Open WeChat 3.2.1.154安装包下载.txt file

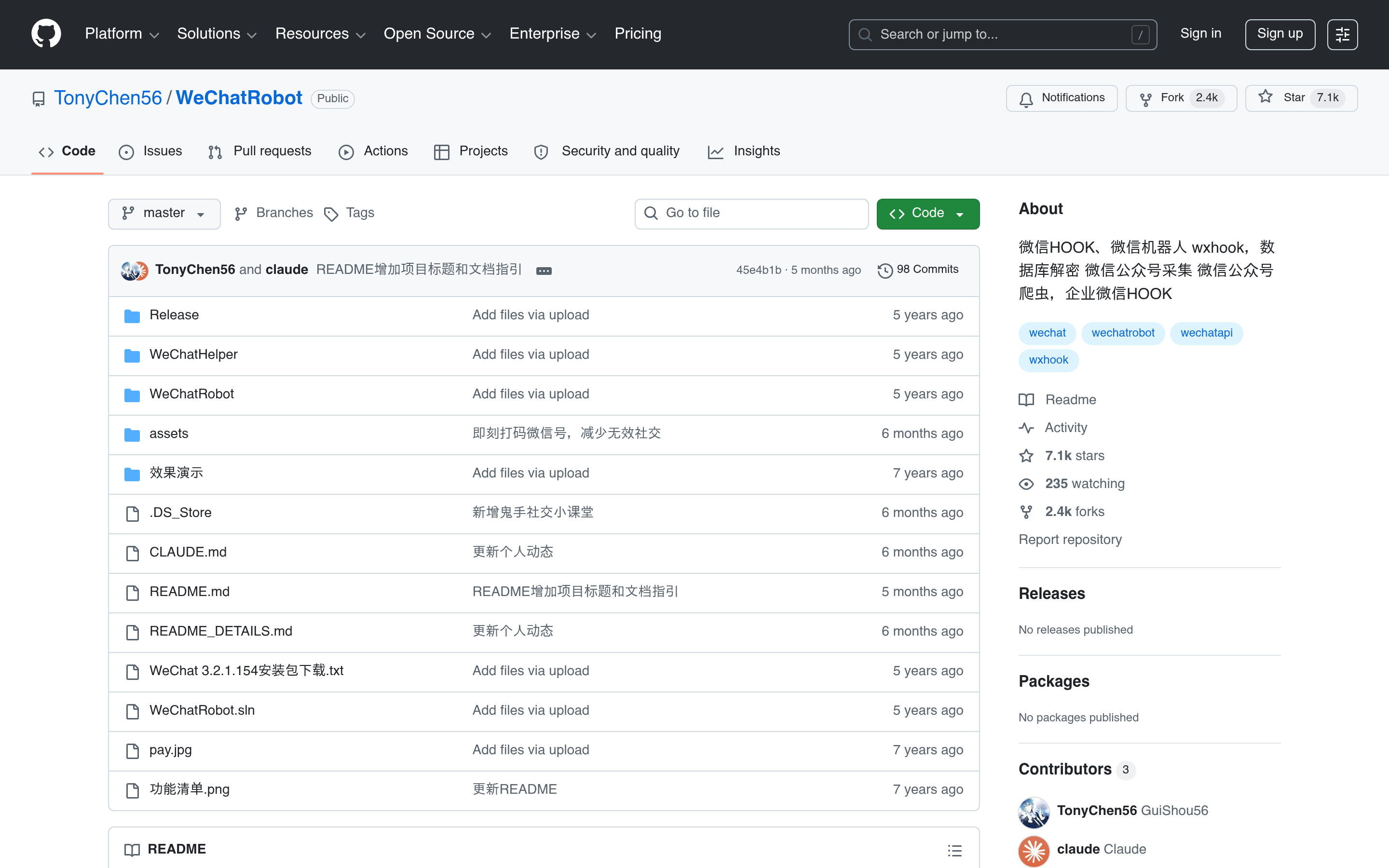[246, 671]
